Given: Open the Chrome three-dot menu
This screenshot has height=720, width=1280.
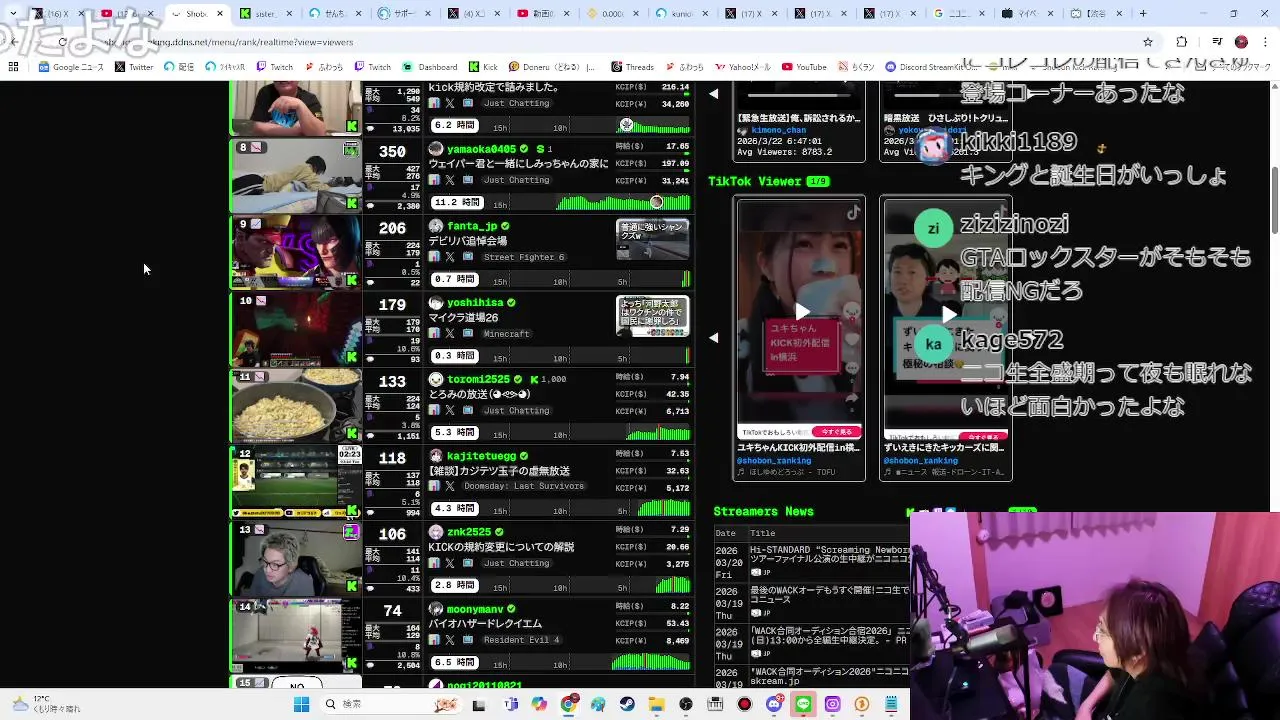Looking at the screenshot, I should click(1263, 42).
